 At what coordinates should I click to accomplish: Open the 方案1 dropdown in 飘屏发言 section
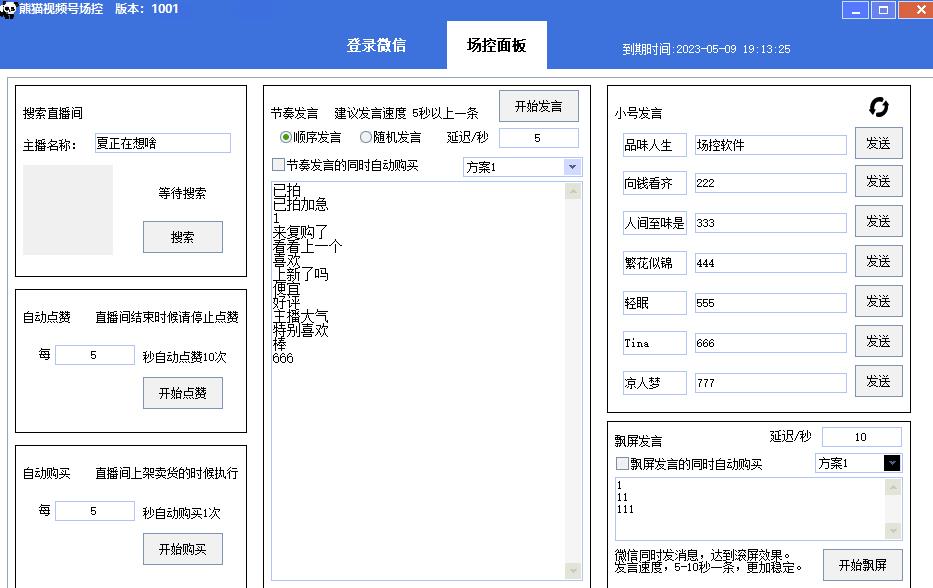[x=890, y=463]
